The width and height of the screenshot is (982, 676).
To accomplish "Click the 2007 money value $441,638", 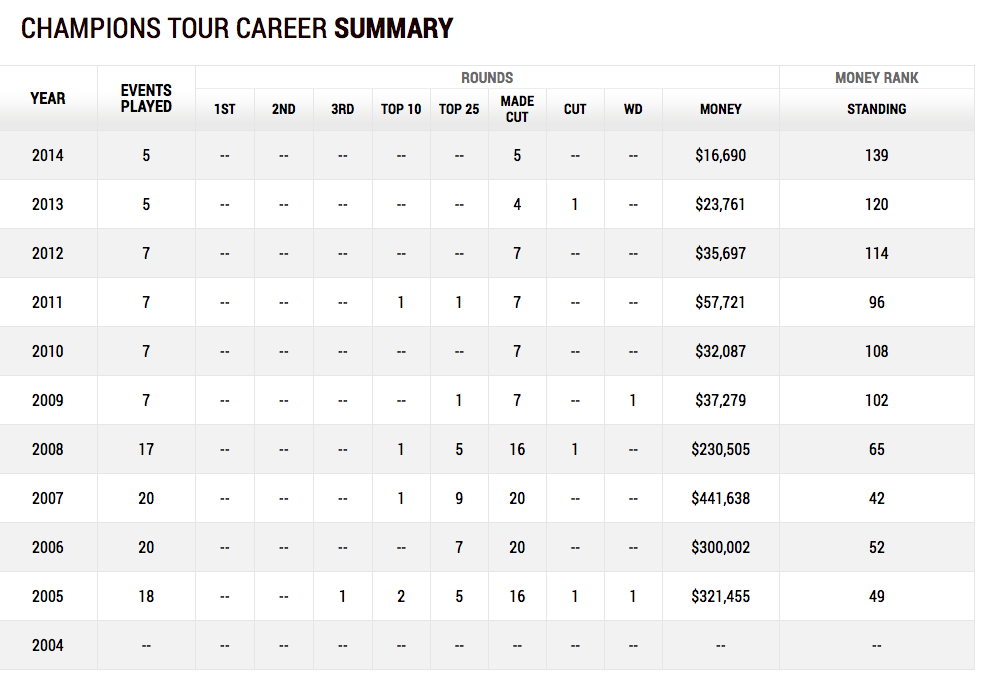I will [720, 498].
